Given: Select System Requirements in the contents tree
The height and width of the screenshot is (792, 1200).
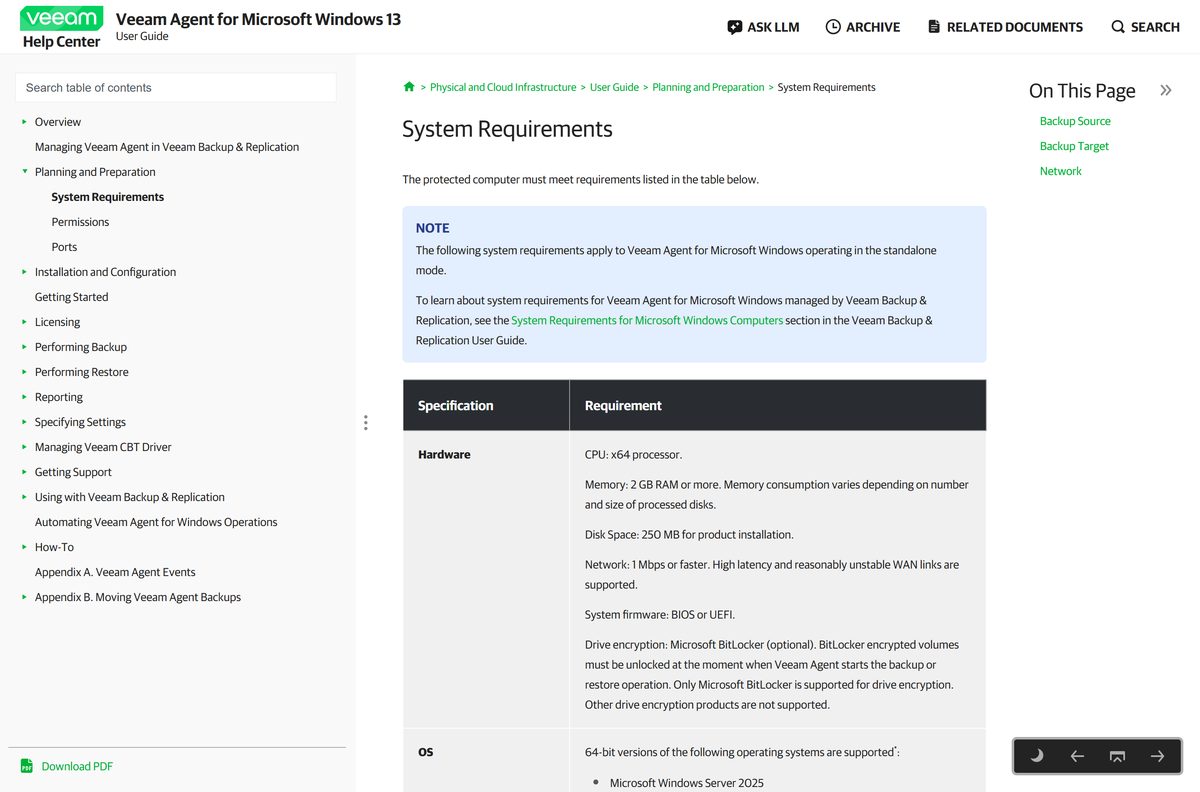Looking at the screenshot, I should [108, 197].
